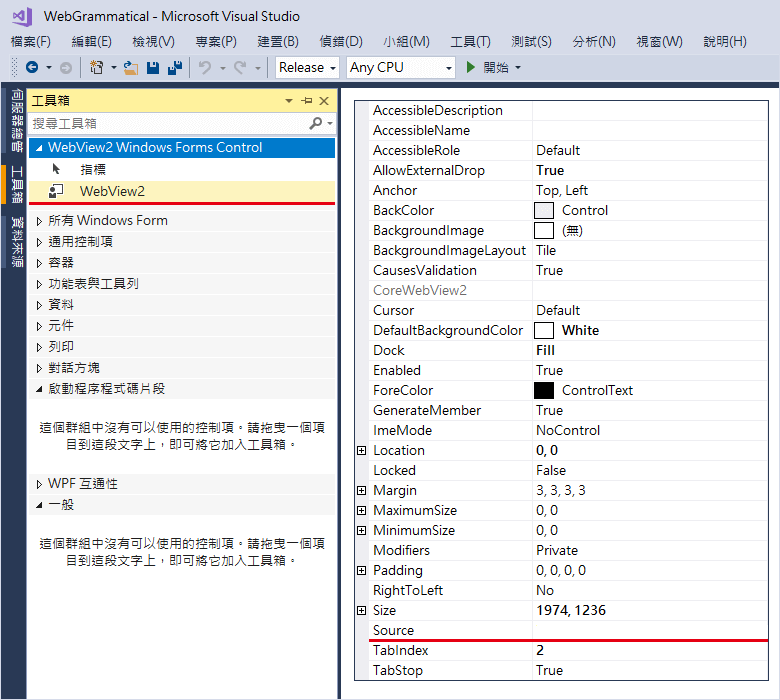Image resolution: width=780 pixels, height=700 pixels.
Task: Click the navigate forward arrow icon
Action: [x=66, y=68]
